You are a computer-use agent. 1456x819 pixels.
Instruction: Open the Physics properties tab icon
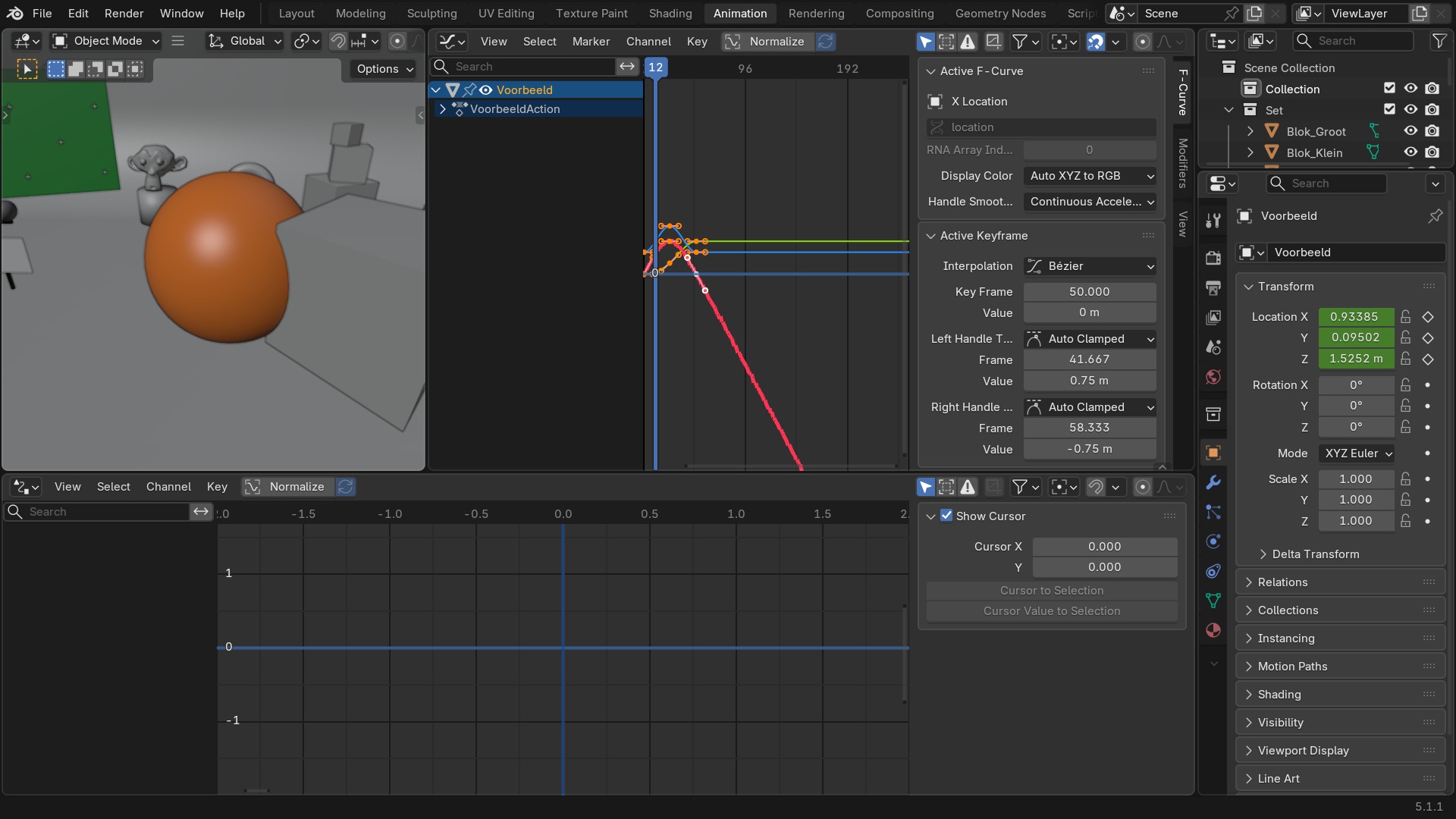pyautogui.click(x=1213, y=541)
